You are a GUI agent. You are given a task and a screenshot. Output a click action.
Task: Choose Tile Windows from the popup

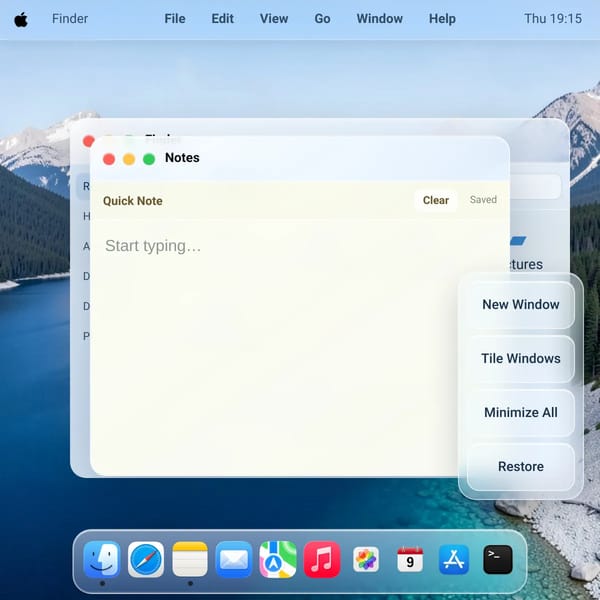click(x=521, y=359)
